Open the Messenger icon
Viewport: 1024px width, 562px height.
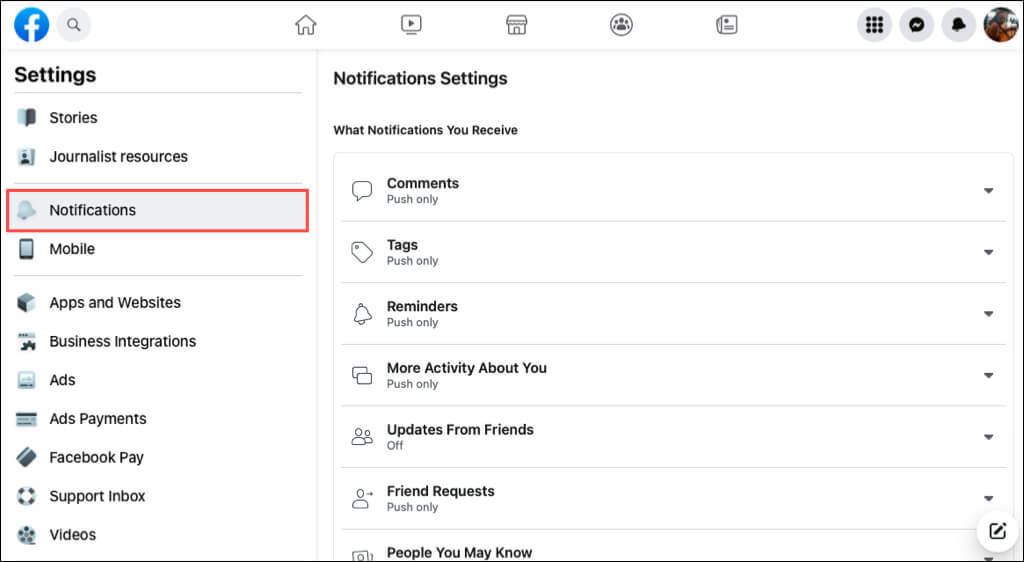916,25
